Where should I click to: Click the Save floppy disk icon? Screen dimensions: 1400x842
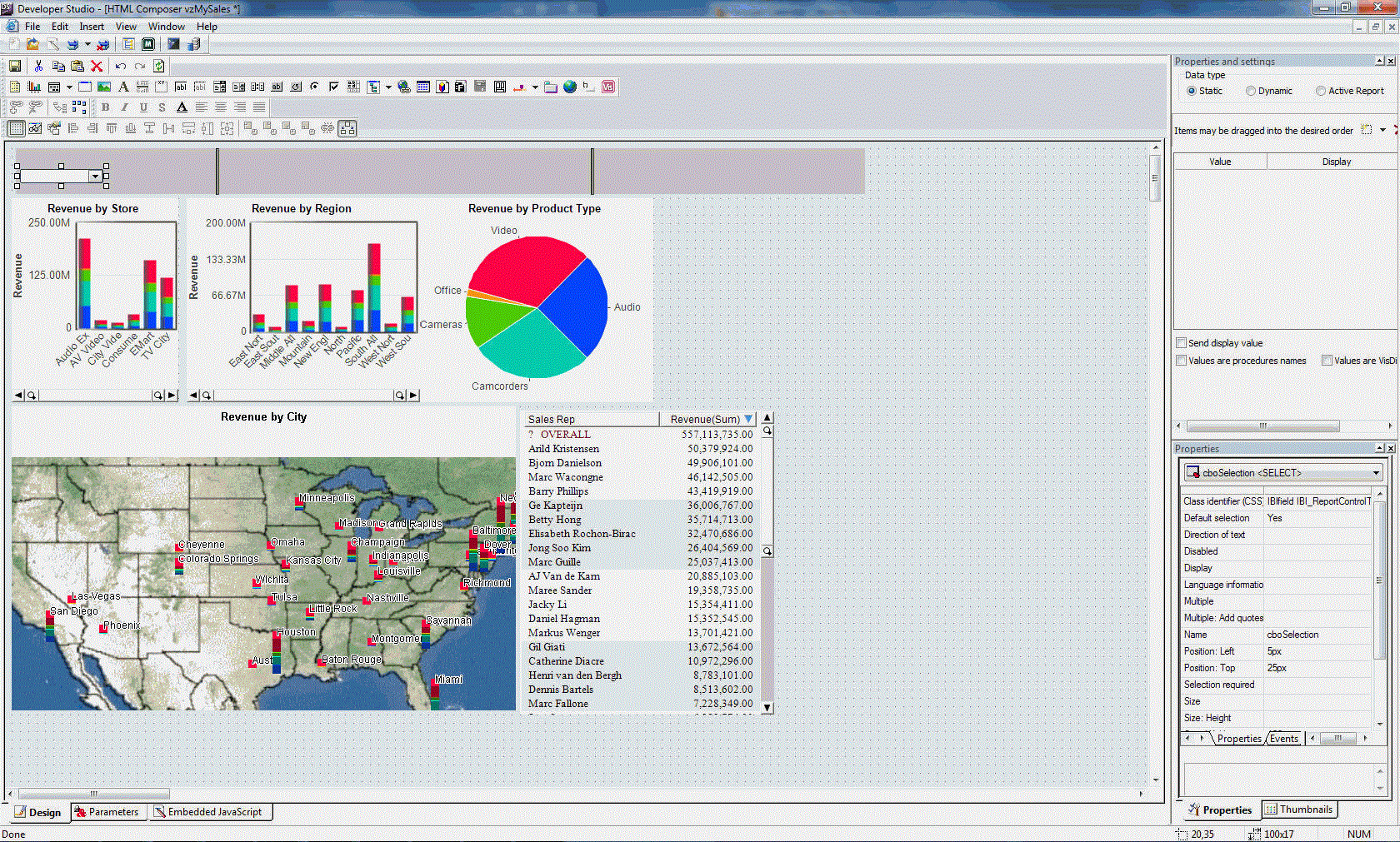click(x=15, y=66)
